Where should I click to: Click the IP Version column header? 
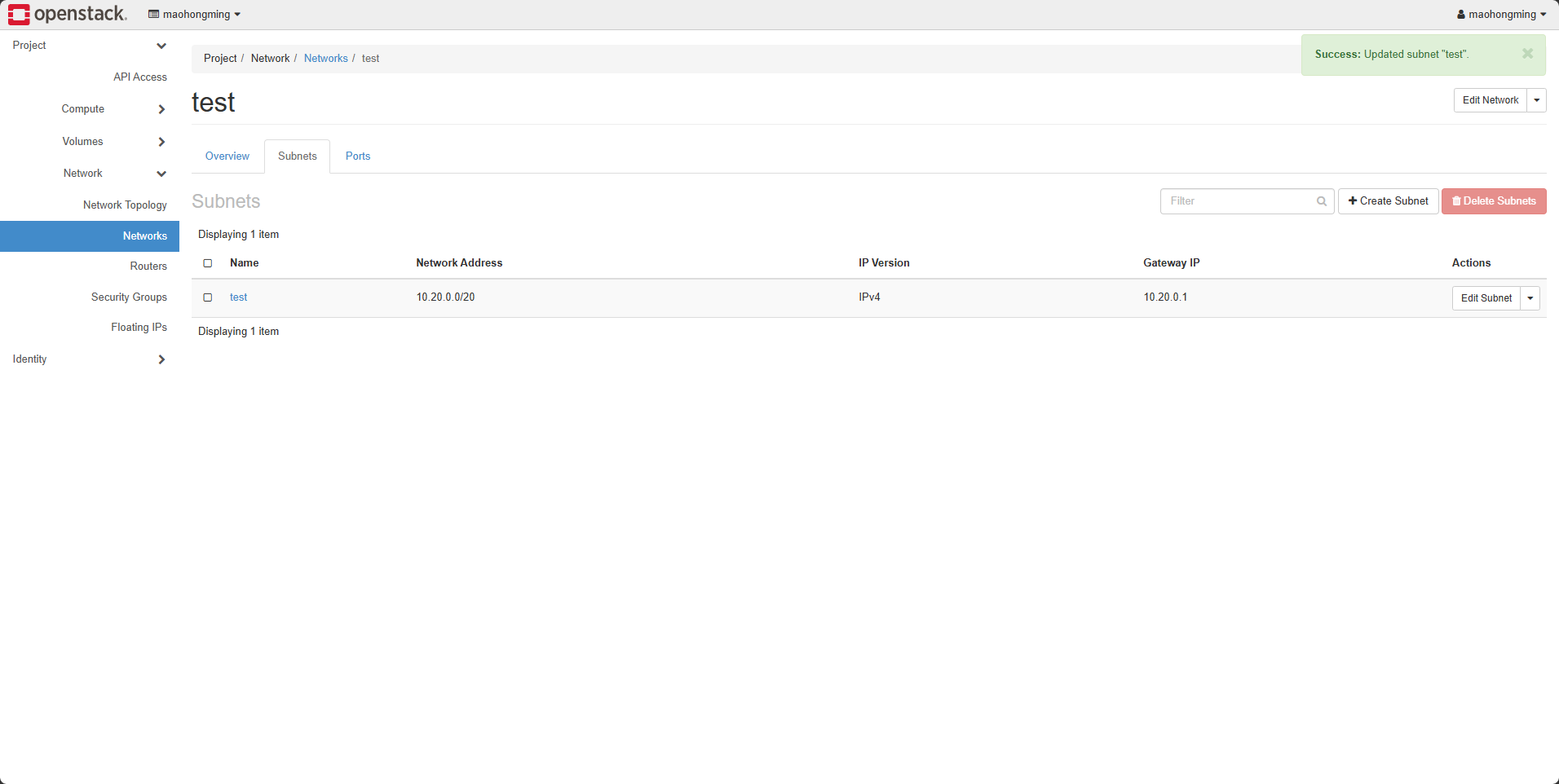(x=884, y=263)
